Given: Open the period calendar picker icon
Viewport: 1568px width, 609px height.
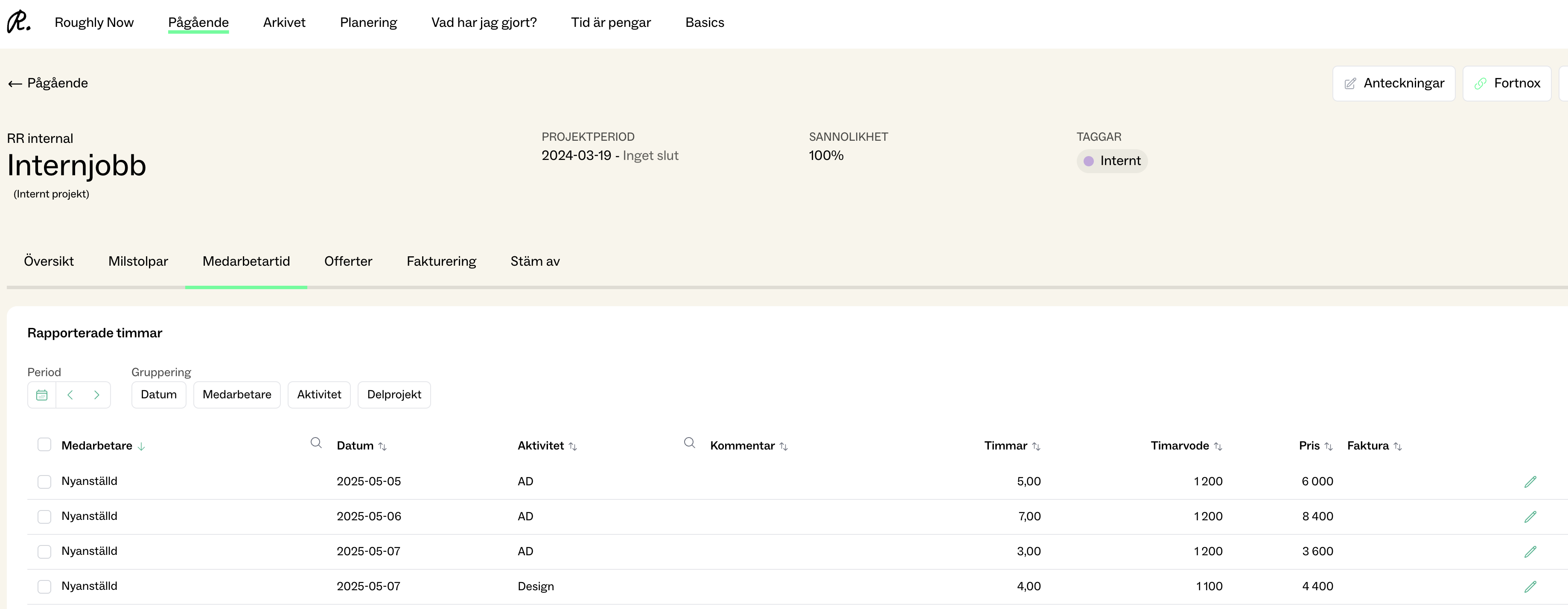Looking at the screenshot, I should click(42, 395).
